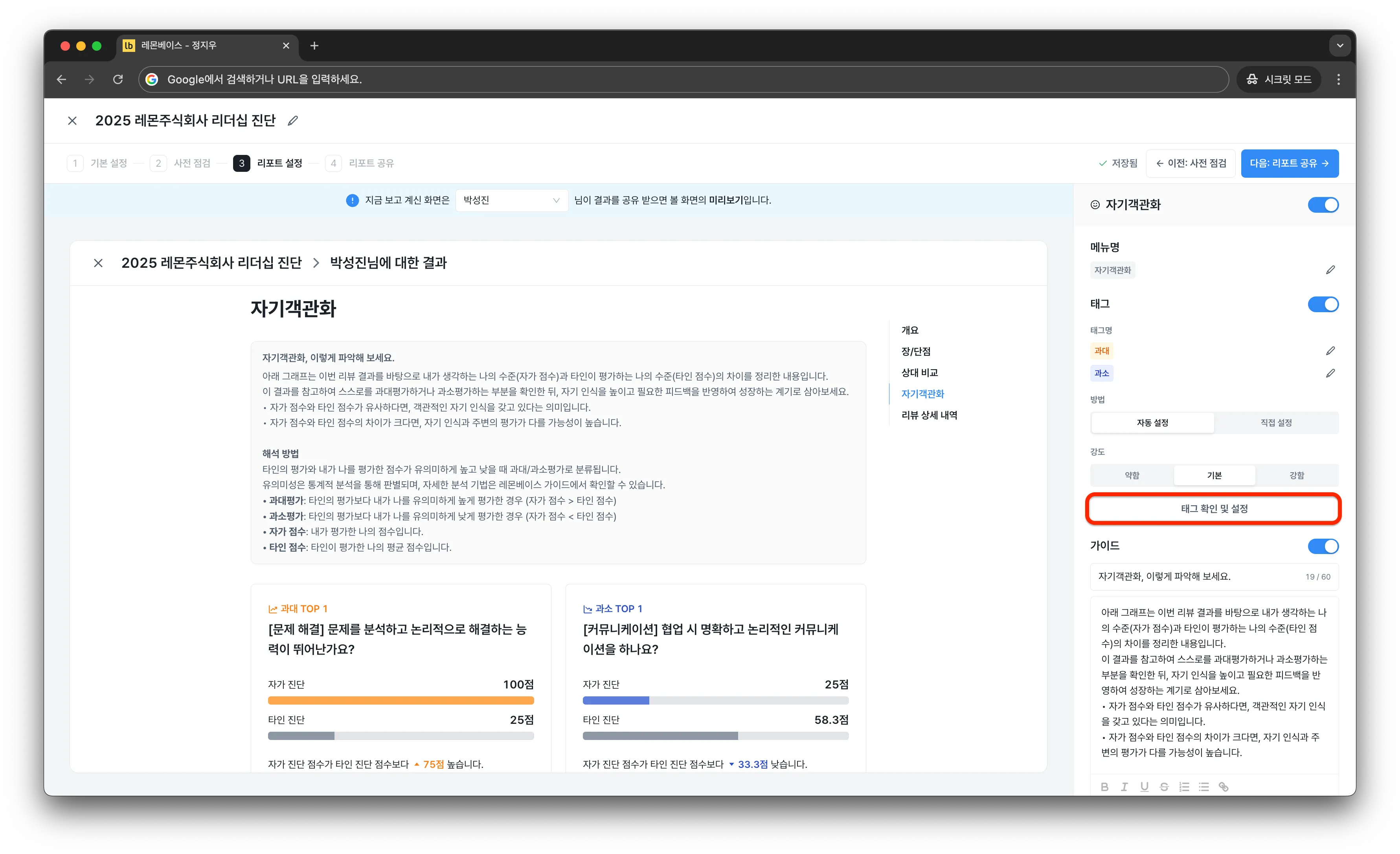Apply bold formatting in guide editor
This screenshot has height=854, width=1400.
1104,787
